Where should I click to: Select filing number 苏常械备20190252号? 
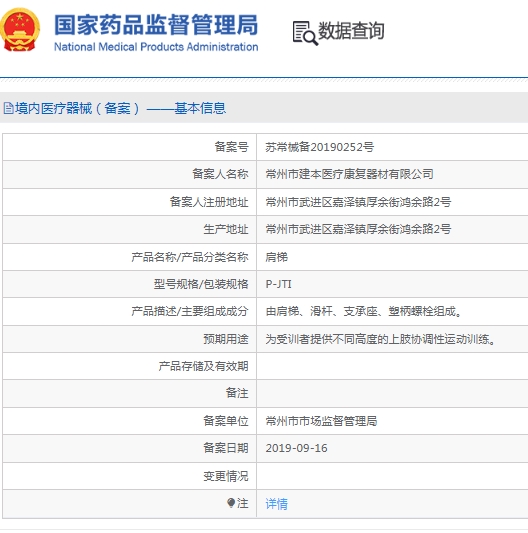320,147
